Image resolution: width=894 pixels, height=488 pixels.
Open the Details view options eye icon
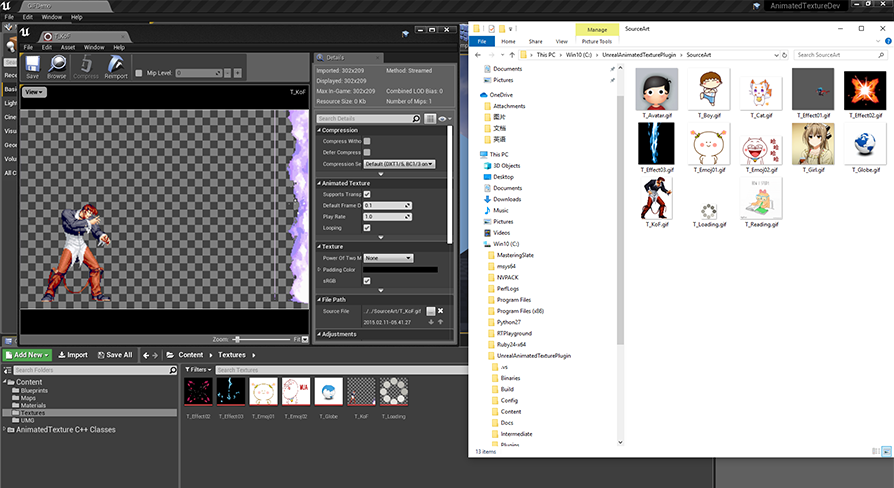point(444,119)
